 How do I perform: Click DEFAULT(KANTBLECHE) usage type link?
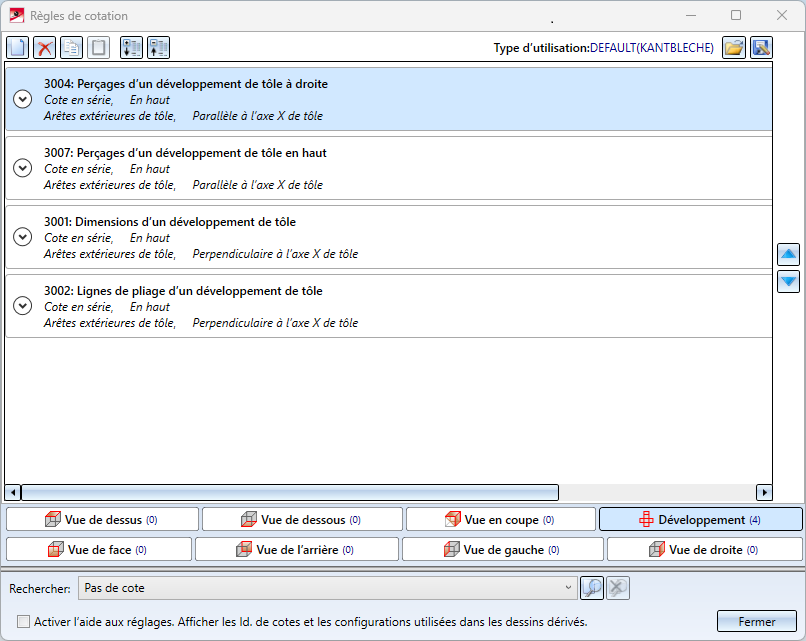(x=652, y=48)
